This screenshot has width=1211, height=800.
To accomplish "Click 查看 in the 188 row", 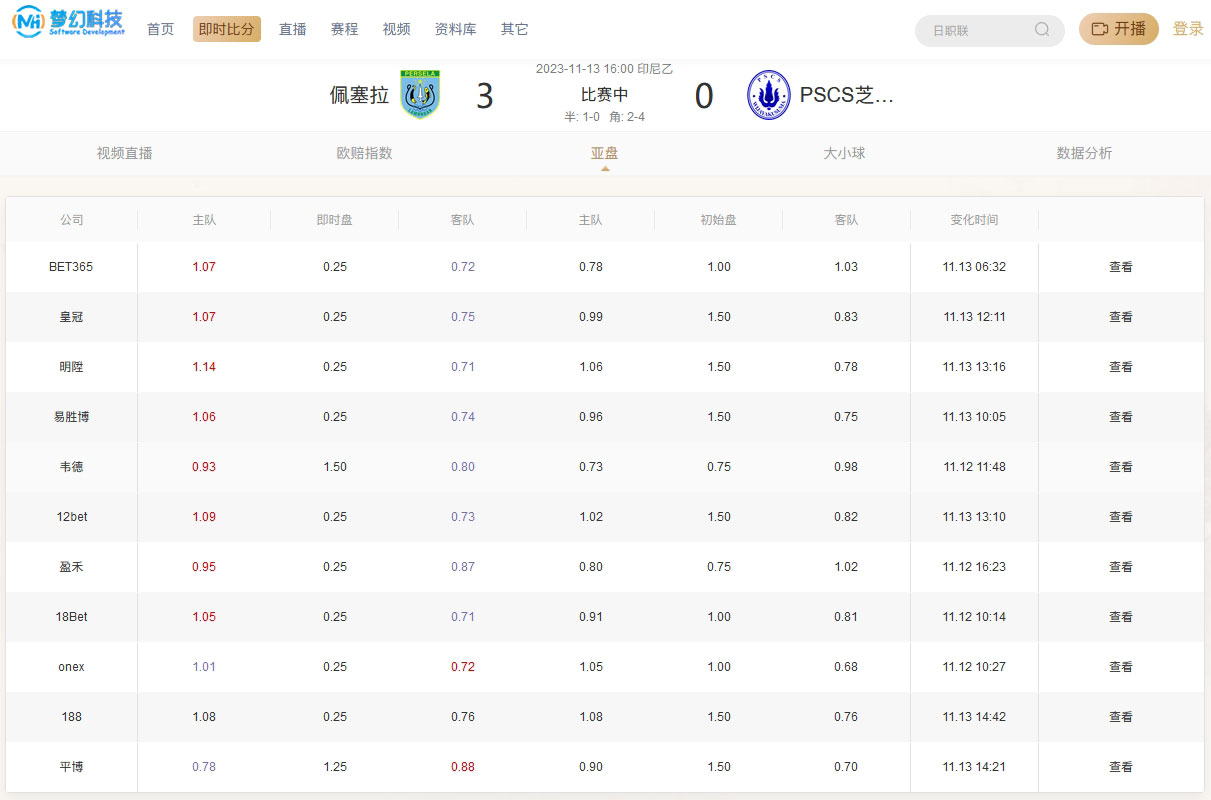I will click(x=1121, y=717).
